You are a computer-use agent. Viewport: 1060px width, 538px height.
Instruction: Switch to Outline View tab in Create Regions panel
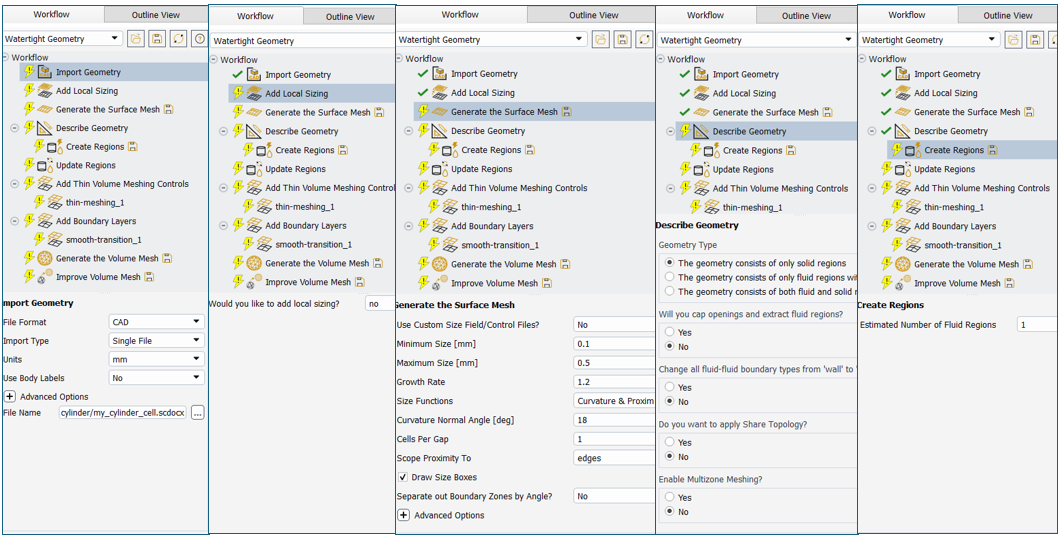pos(1008,16)
